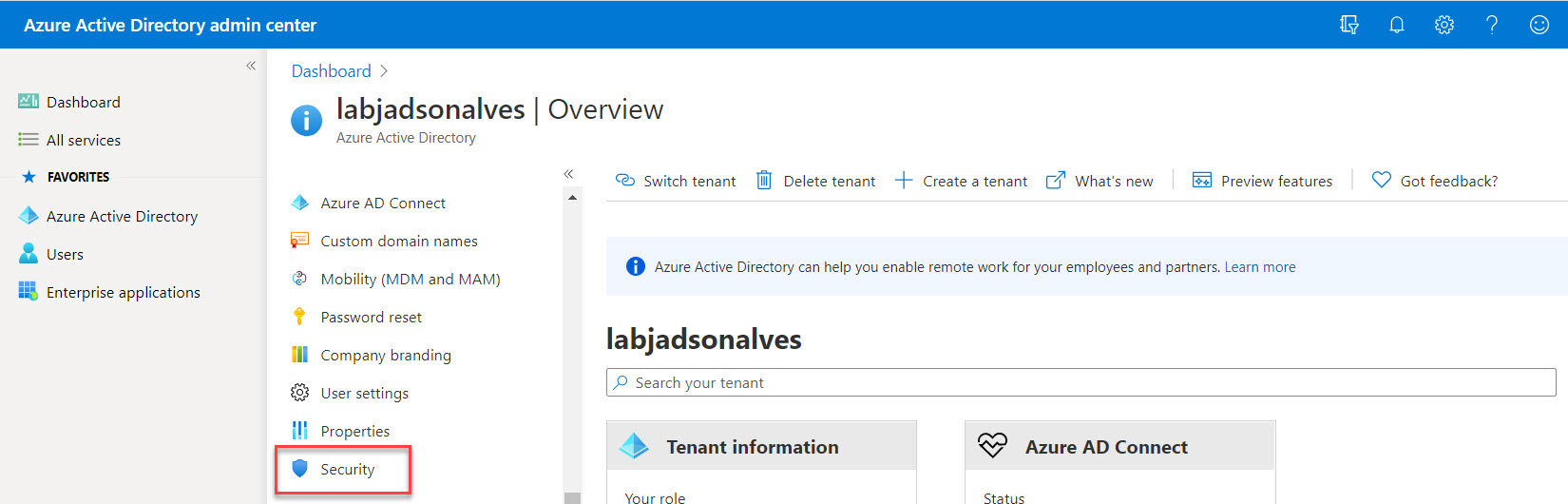Click the breadcrumb chevron after Dashboard
The height and width of the screenshot is (504, 1568).
[384, 71]
